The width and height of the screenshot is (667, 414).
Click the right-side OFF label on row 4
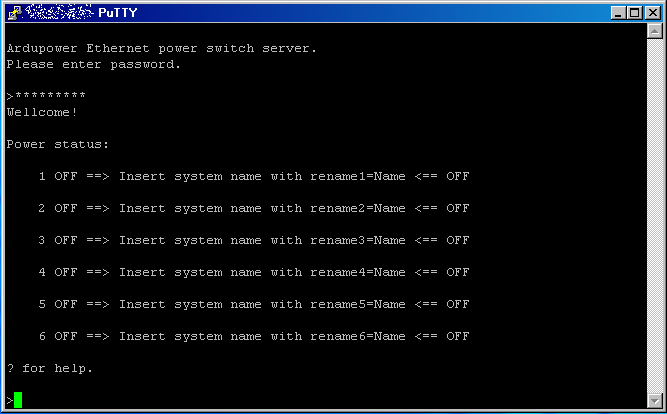[x=457, y=272]
